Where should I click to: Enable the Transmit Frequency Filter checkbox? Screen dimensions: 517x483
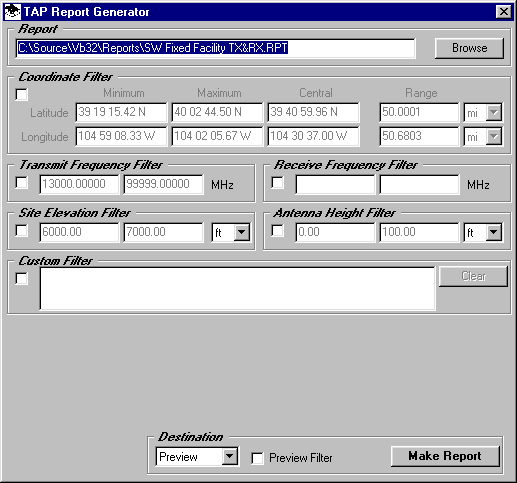pyautogui.click(x=22, y=183)
